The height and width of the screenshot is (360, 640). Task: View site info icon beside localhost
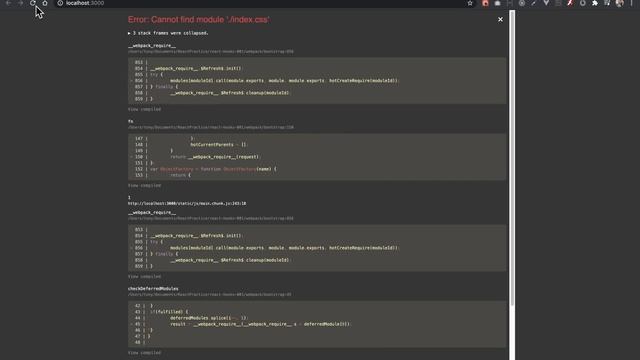click(60, 3)
